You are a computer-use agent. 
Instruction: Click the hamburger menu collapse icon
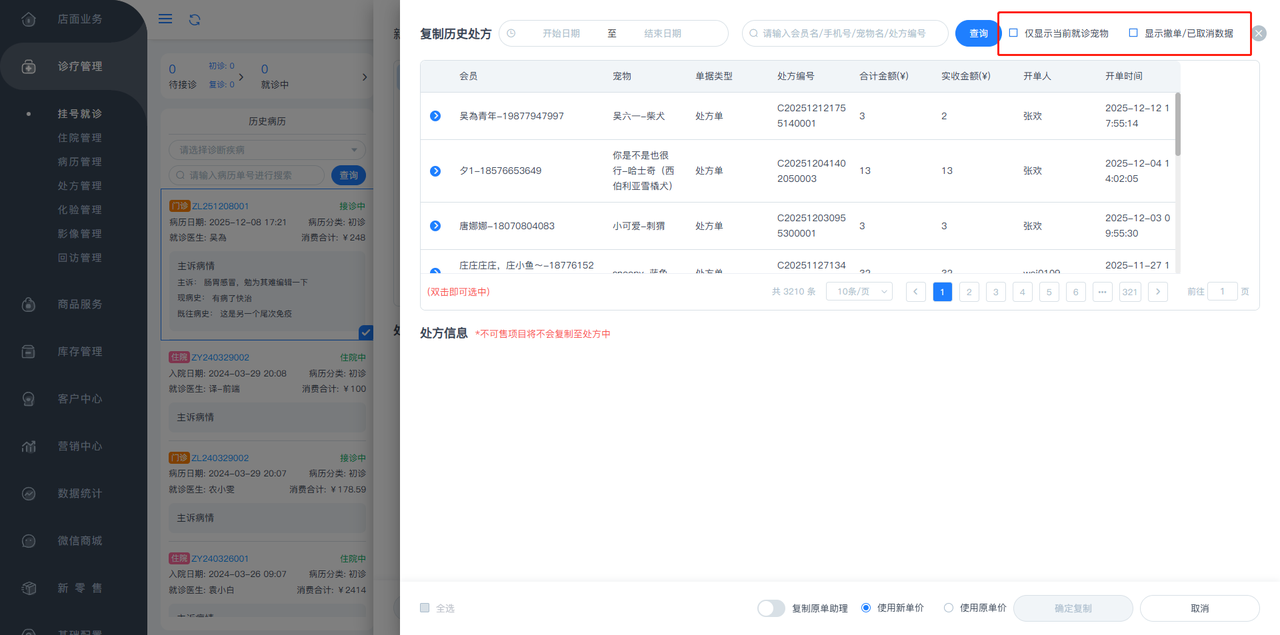165,19
